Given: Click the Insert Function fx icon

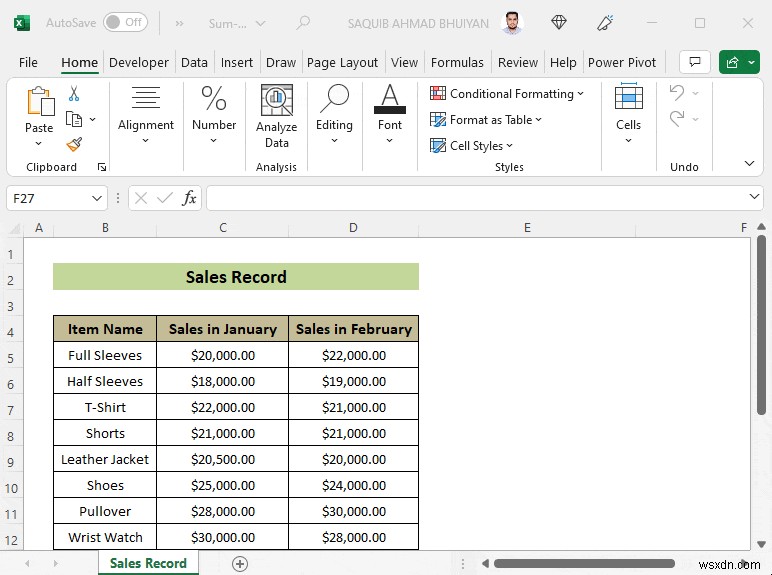Looking at the screenshot, I should pyautogui.click(x=189, y=198).
